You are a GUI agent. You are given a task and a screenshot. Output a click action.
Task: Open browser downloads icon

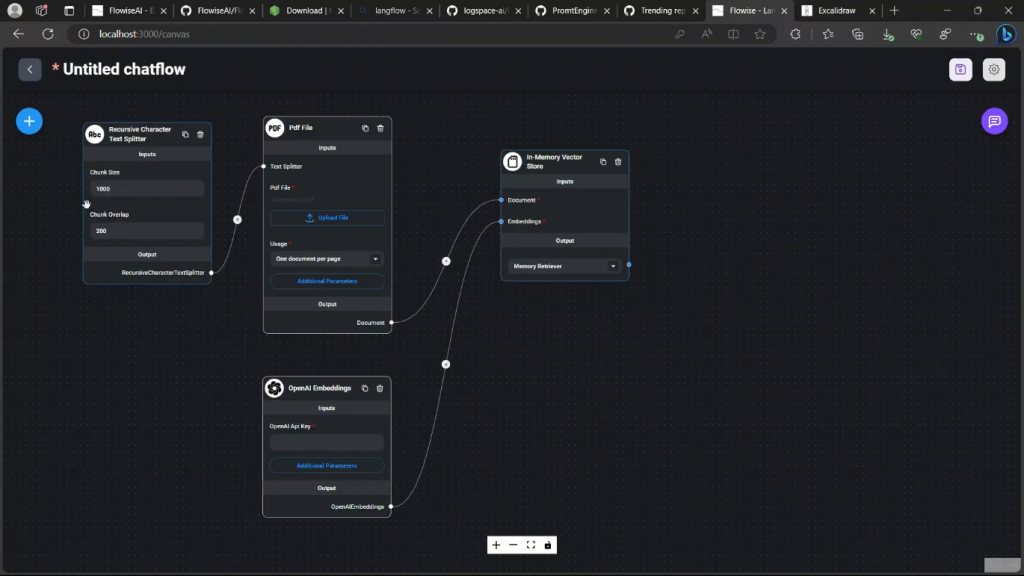tap(887, 34)
